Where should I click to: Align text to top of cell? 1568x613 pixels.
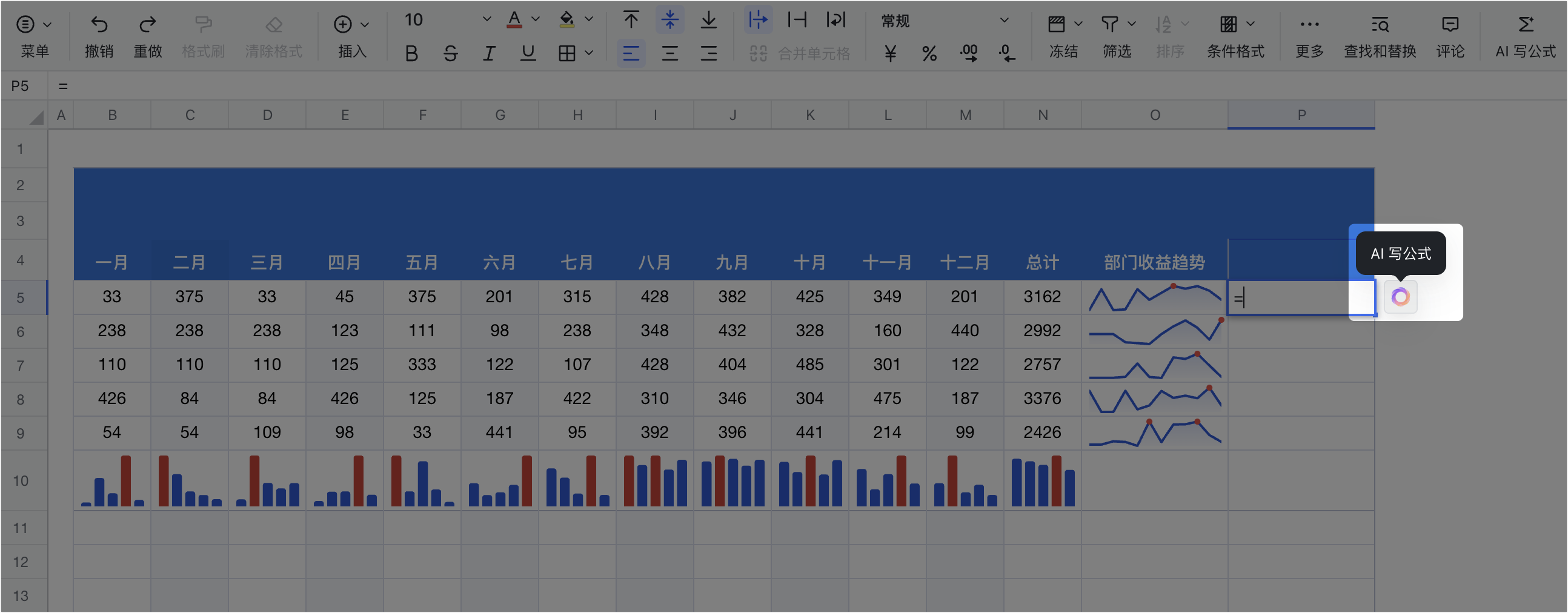[x=631, y=21]
